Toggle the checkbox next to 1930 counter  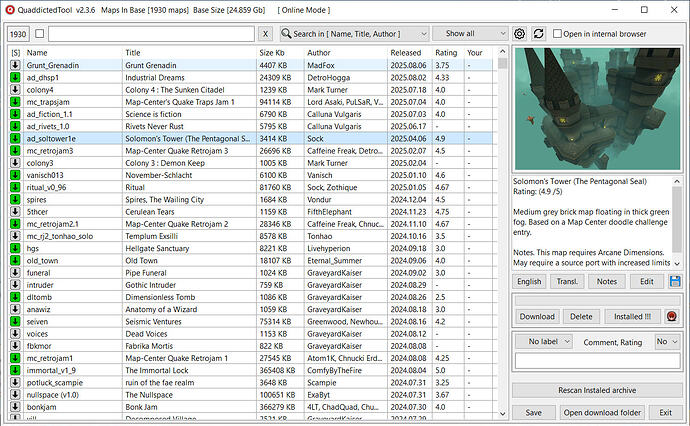40,33
